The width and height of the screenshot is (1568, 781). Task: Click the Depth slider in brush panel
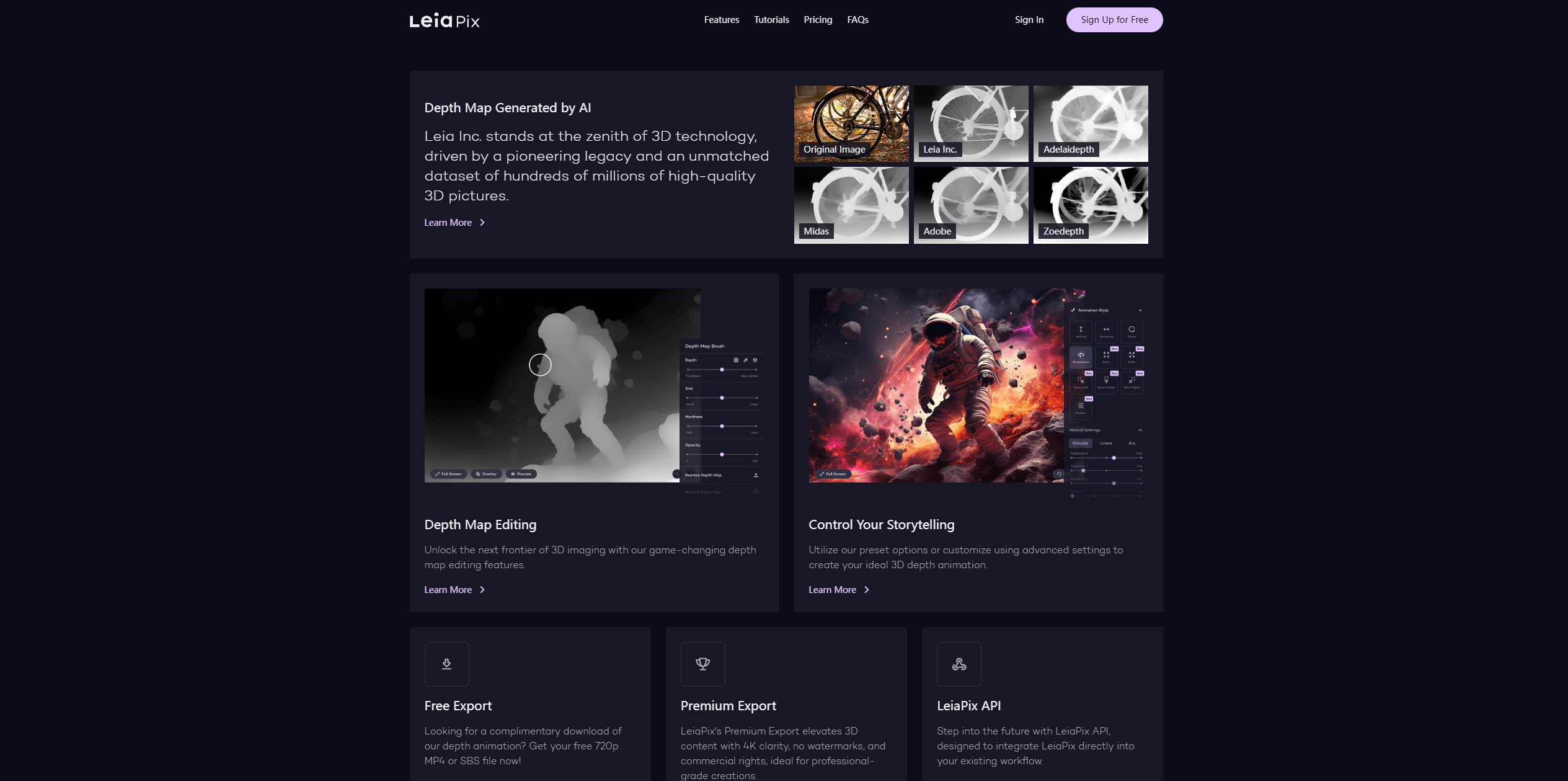pyautogui.click(x=722, y=370)
